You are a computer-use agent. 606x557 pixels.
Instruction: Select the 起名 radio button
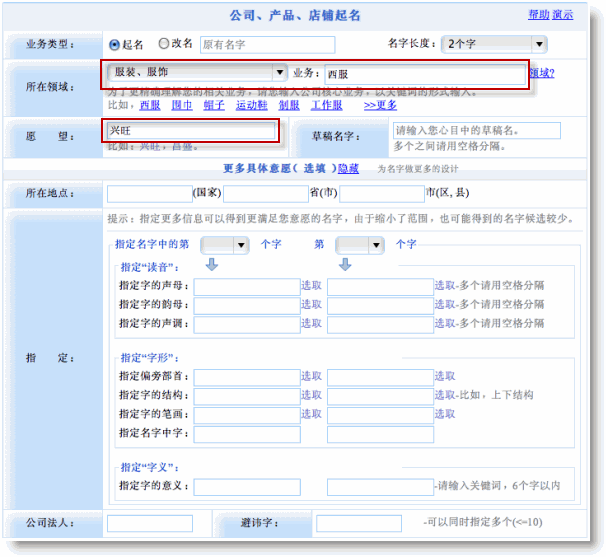tap(114, 44)
